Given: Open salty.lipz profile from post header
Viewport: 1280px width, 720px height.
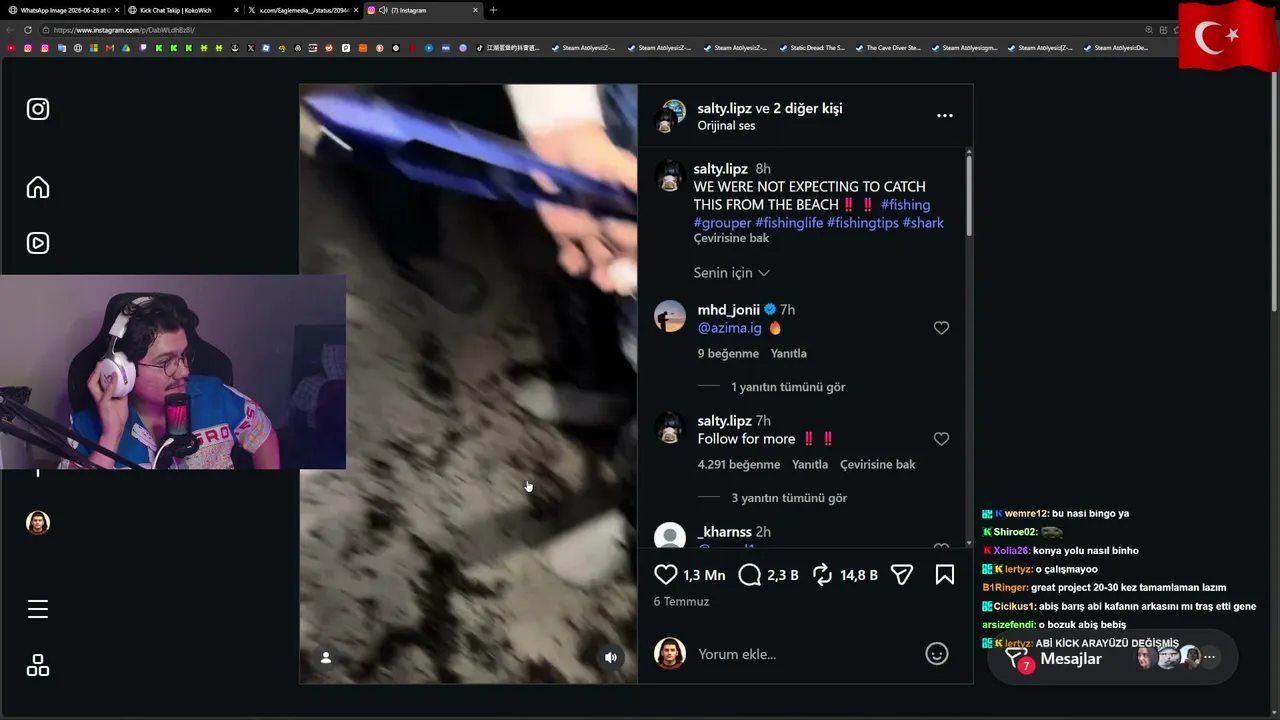Looking at the screenshot, I should click(724, 108).
